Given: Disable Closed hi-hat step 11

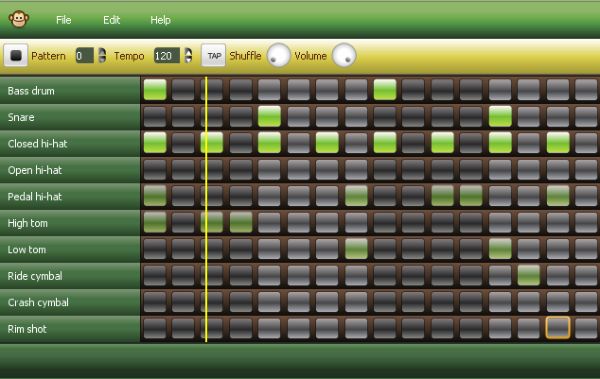Looking at the screenshot, I should click(442, 143).
